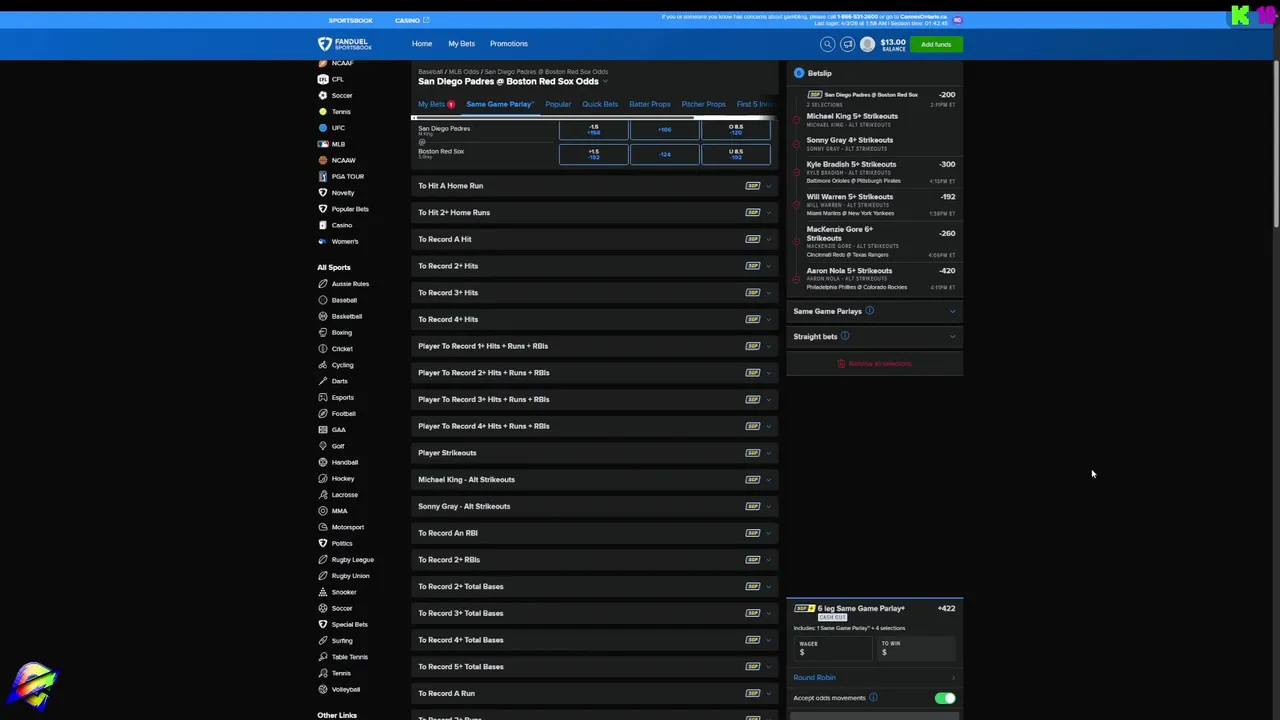
Task: Click info icon next to Straight bets
Action: coord(845,336)
